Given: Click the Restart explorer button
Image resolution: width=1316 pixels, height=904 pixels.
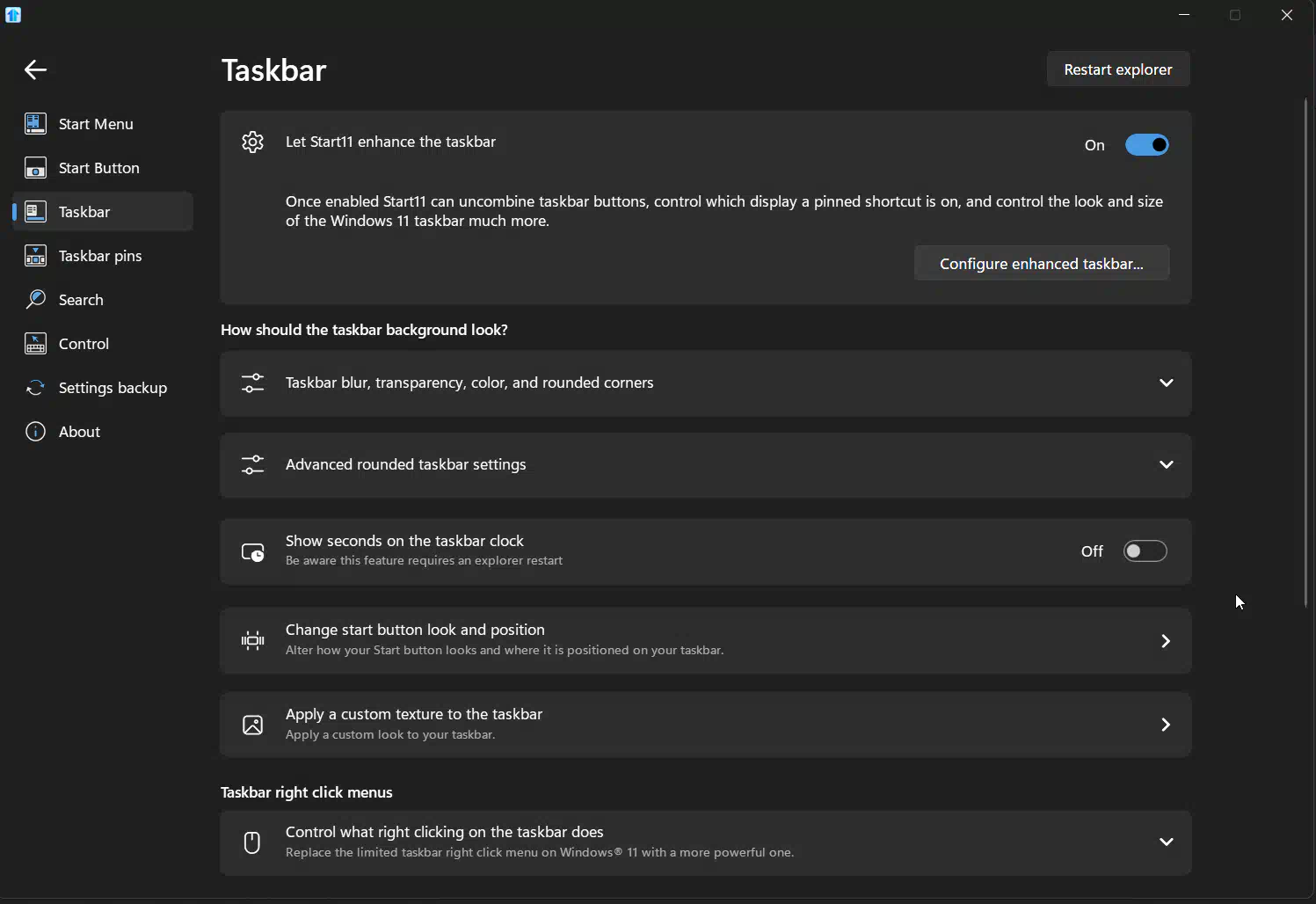Looking at the screenshot, I should pyautogui.click(x=1118, y=69).
